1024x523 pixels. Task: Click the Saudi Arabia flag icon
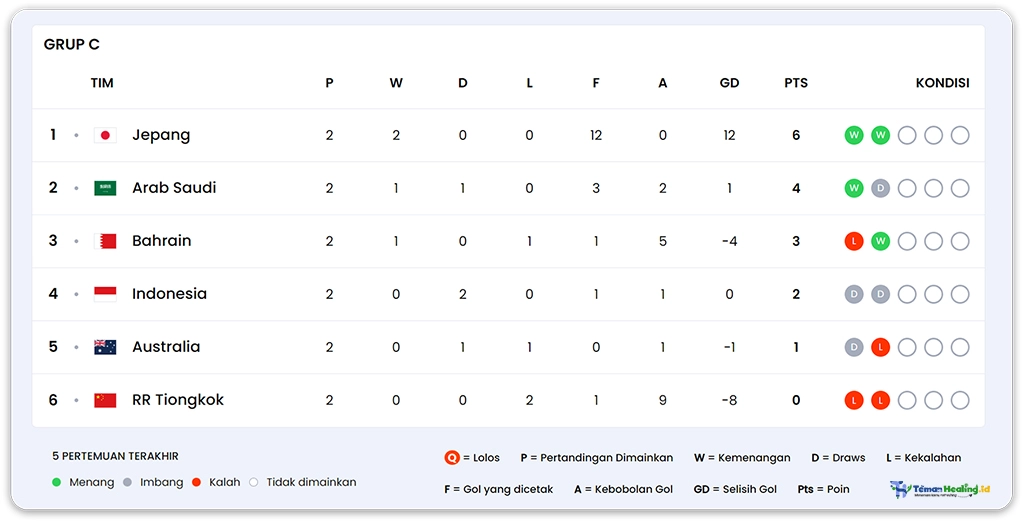(x=105, y=188)
